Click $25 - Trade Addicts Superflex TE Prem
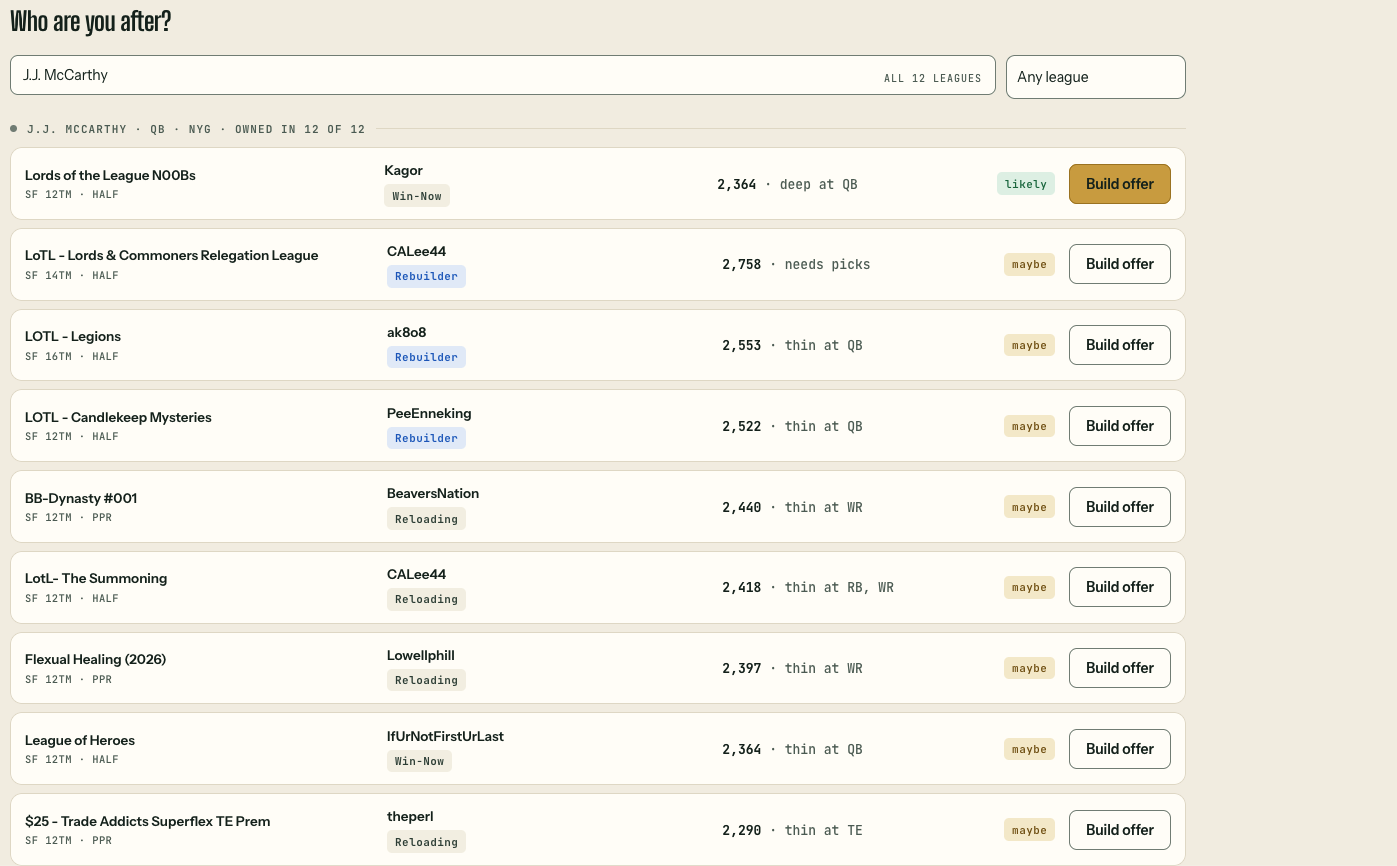 pyautogui.click(x=147, y=821)
